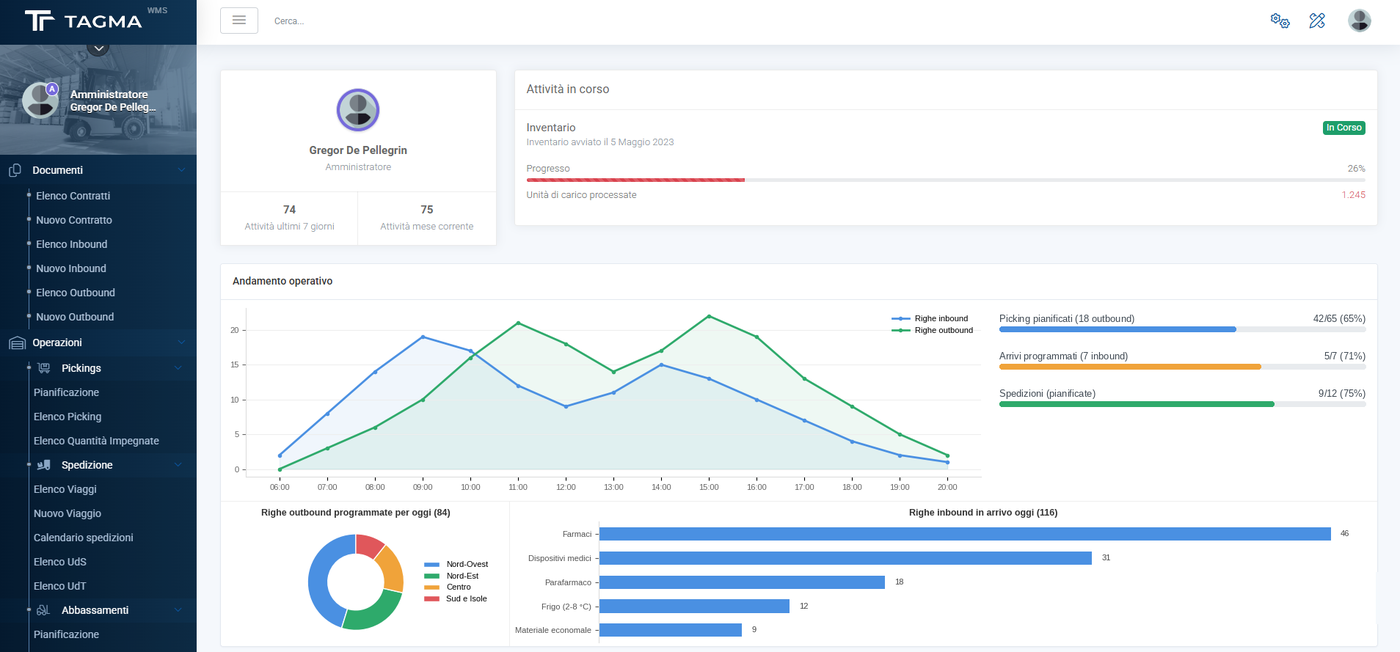Screen dimensions: 1400x652
Task: Click the Operazioni warehouse icon in sidebar
Action: point(16,343)
